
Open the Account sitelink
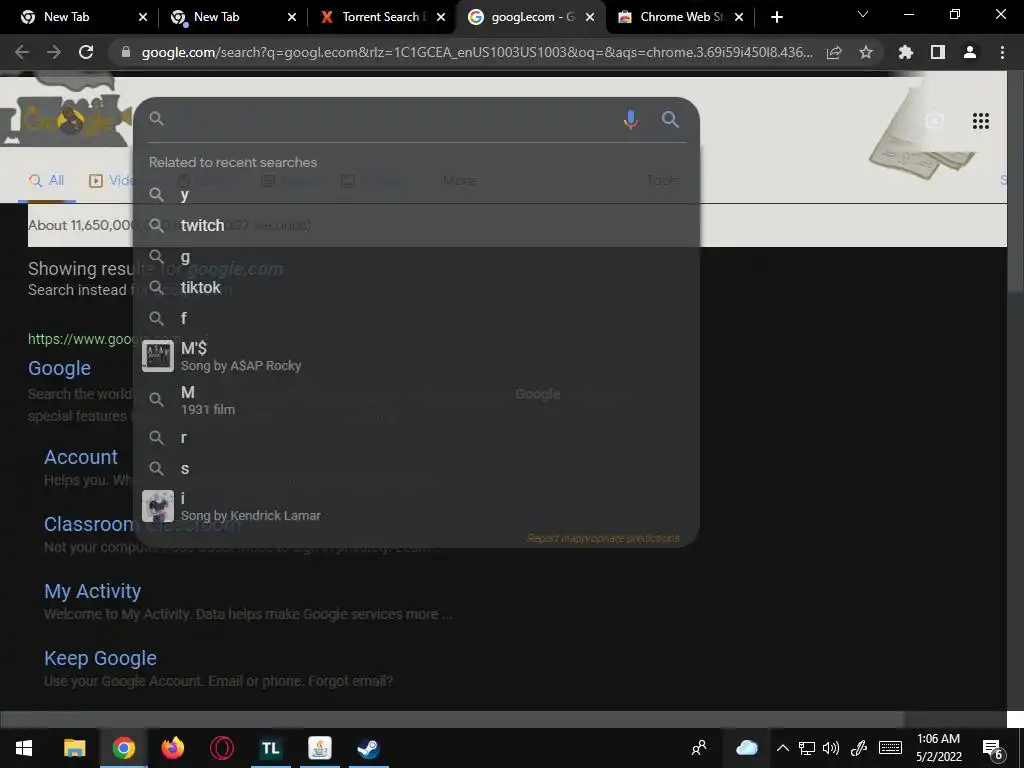(81, 457)
